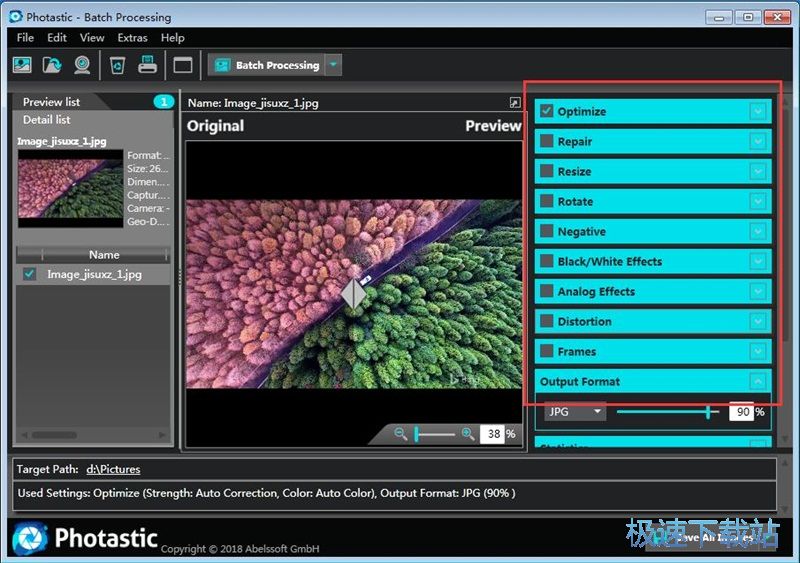Click the zoom in magnifier icon
This screenshot has width=800, height=563.
click(x=467, y=434)
